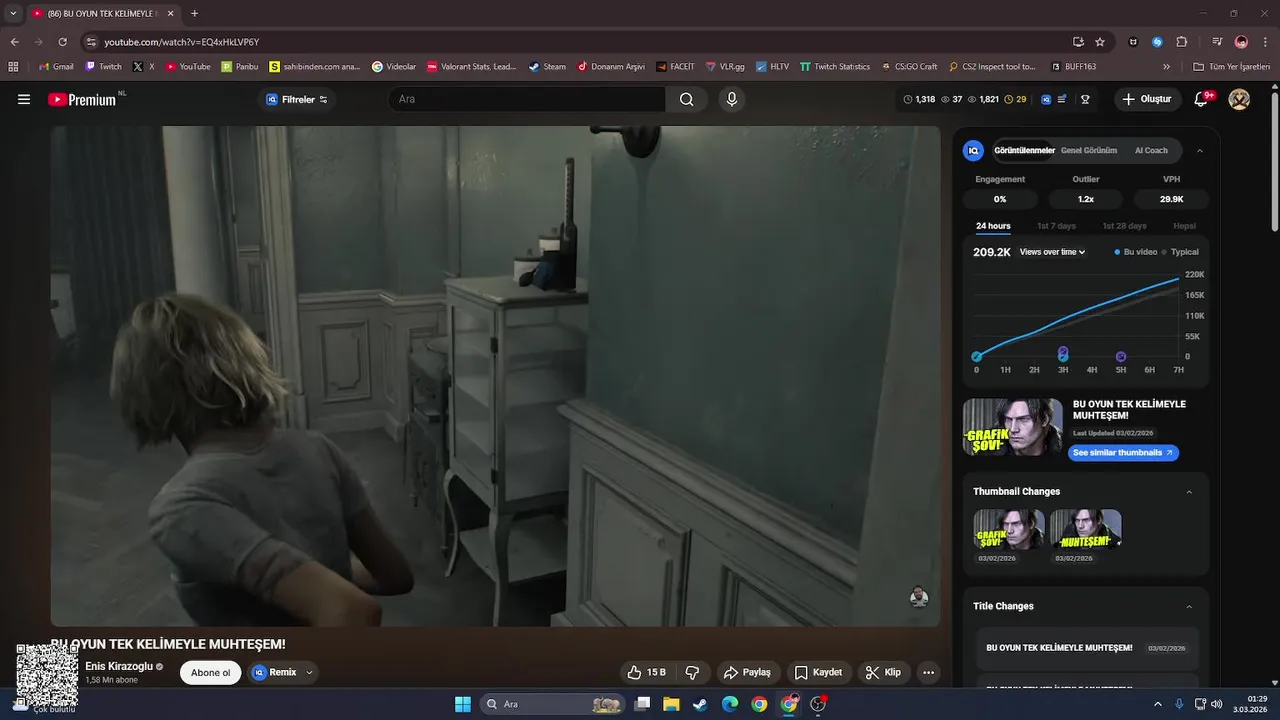Open the FACEIT bookmark
Screen dimensions: 1280x720
coord(676,67)
